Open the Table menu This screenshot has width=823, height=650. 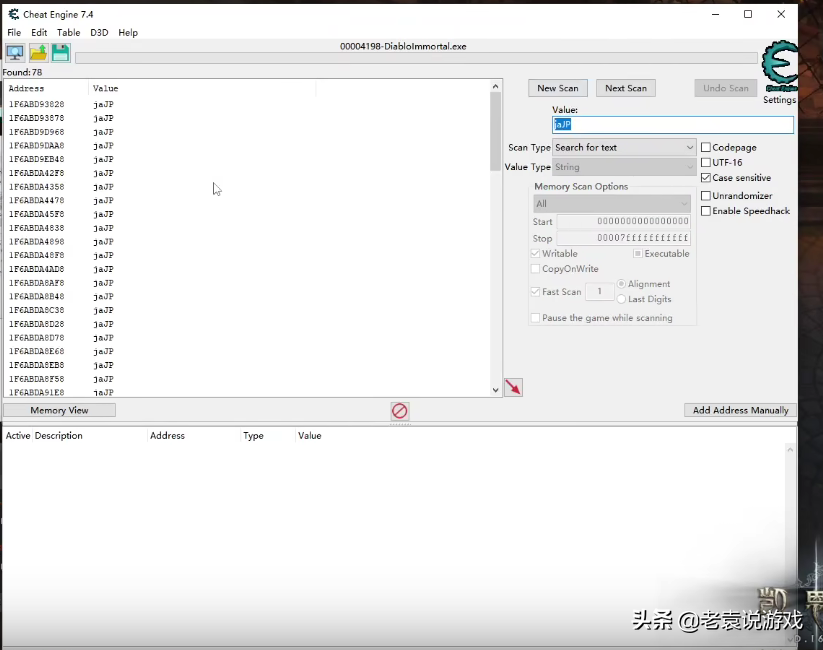[x=68, y=33]
